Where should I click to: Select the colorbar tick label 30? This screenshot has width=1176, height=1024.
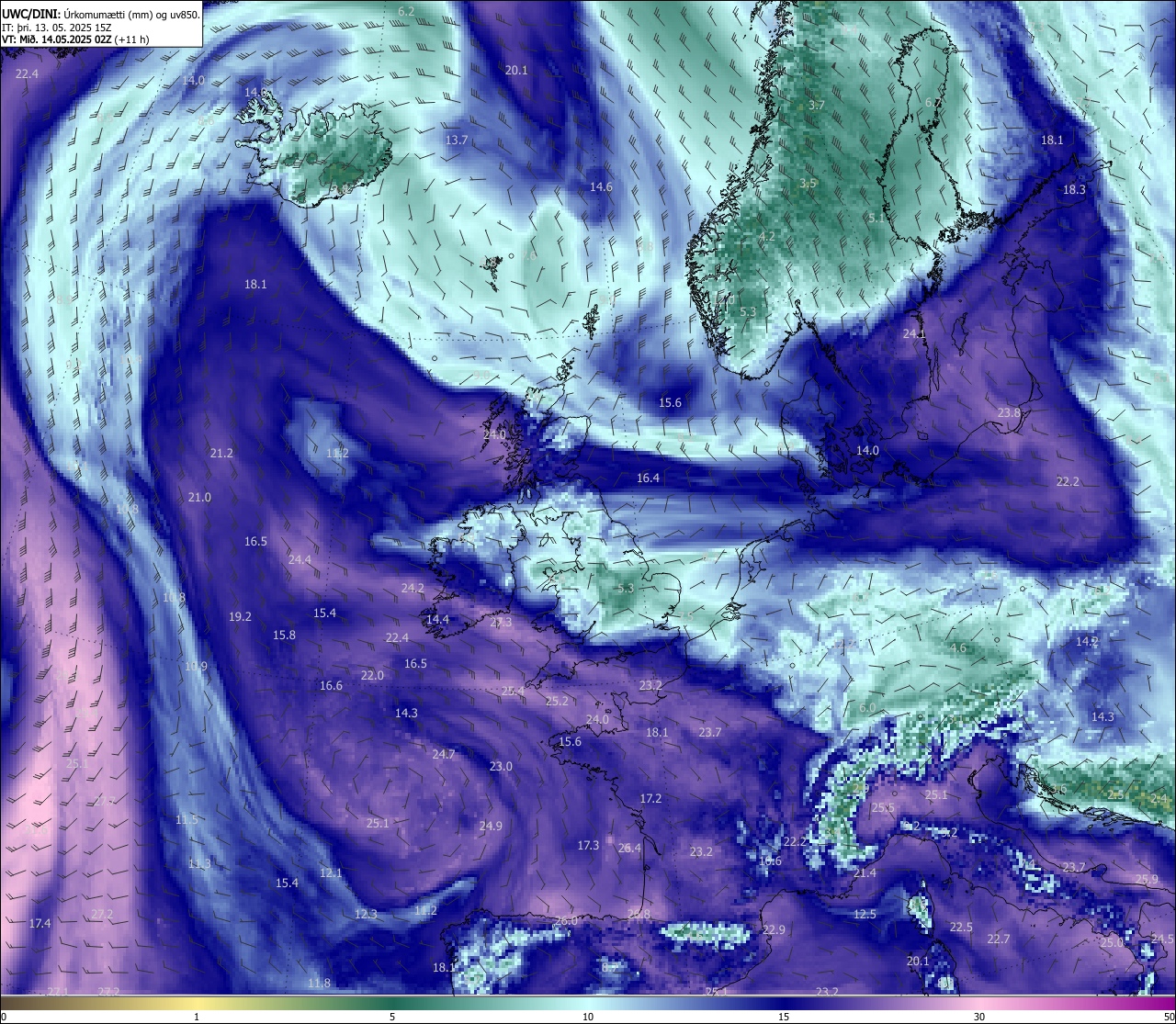click(x=979, y=1017)
